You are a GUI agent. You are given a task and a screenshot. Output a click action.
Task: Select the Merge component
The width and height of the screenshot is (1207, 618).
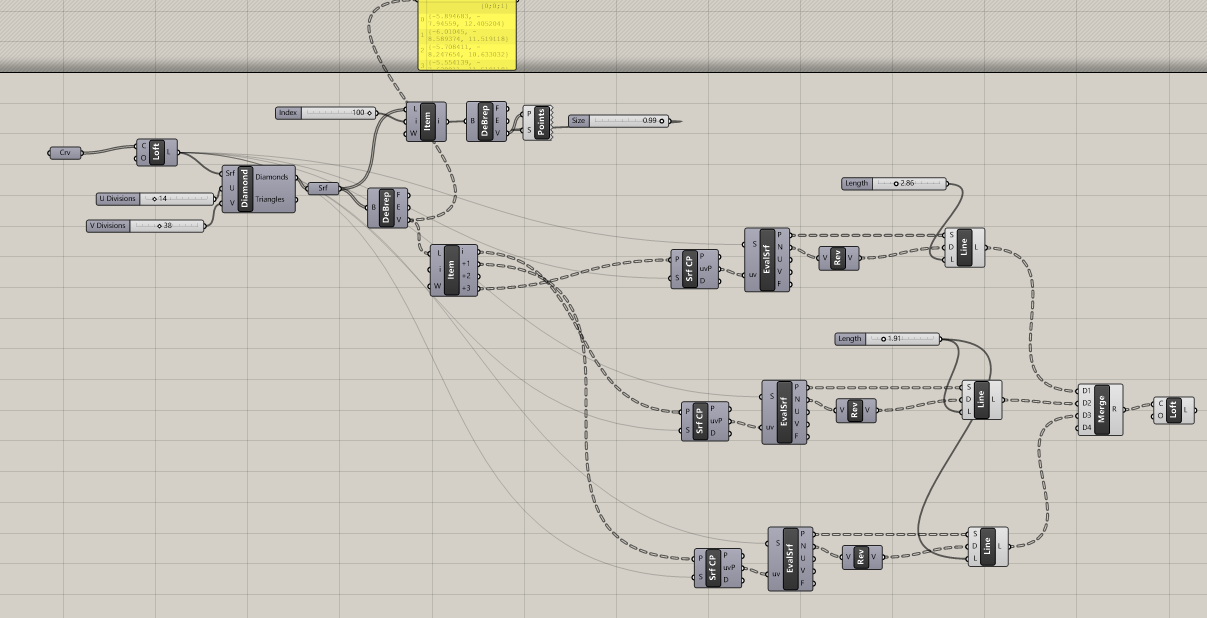(1102, 410)
